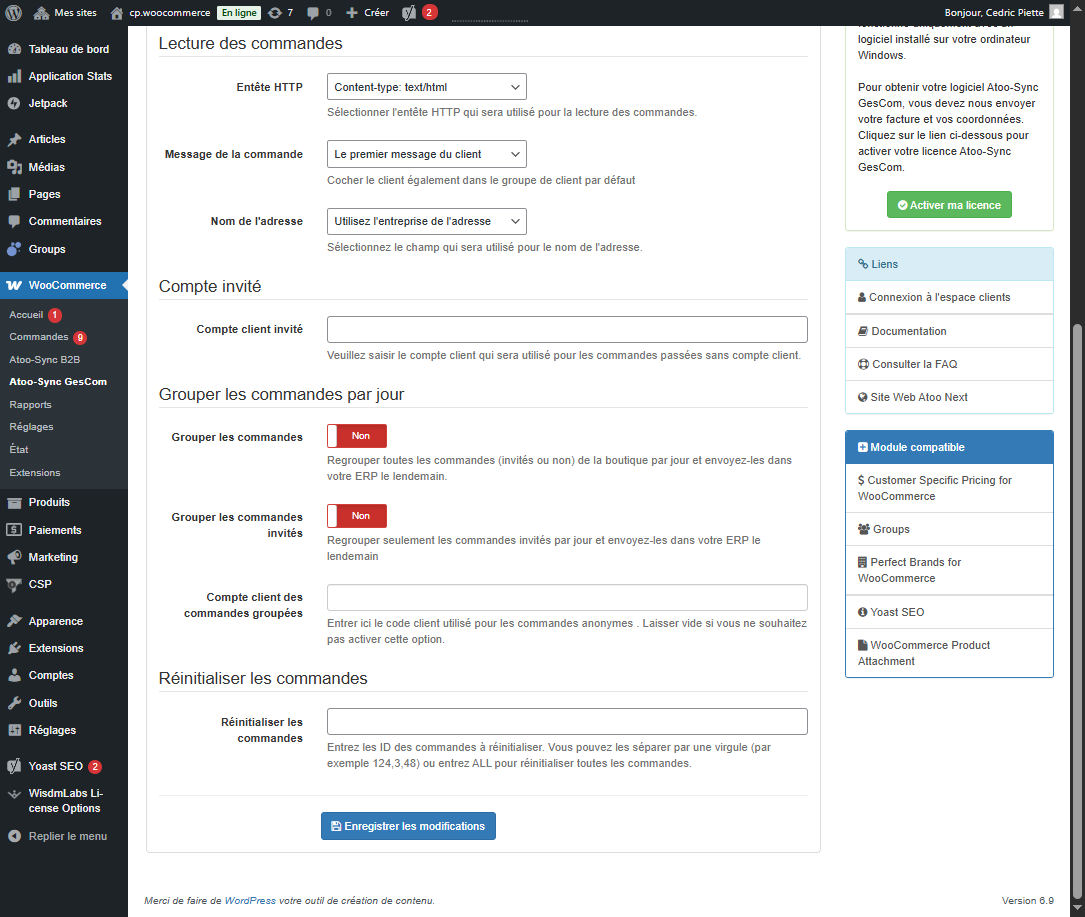This screenshot has height=917, width=1085.
Task: Open the Nom de l'adresse dropdown
Action: click(x=426, y=221)
